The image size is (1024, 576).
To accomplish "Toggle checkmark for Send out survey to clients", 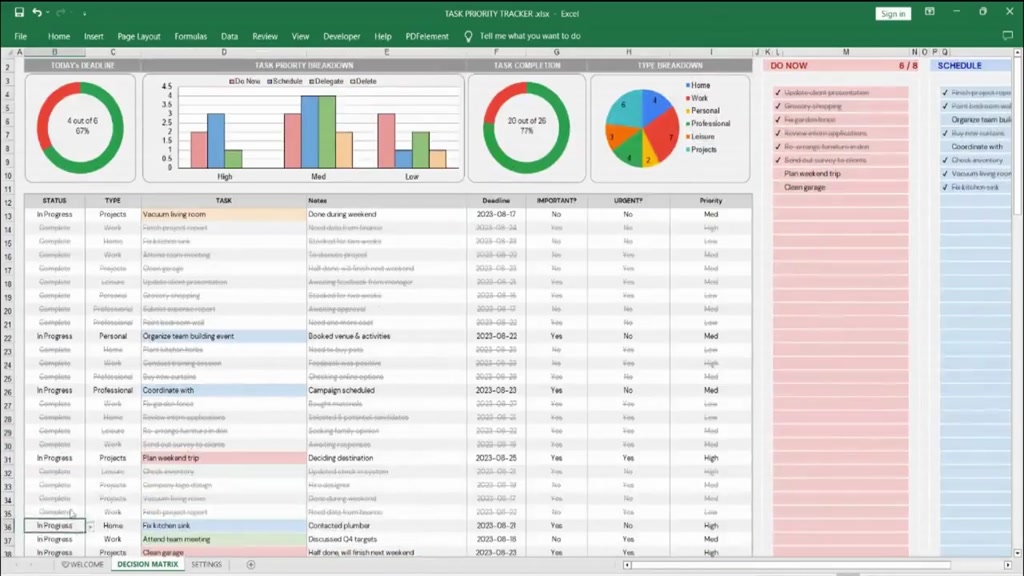I will 778,160.
